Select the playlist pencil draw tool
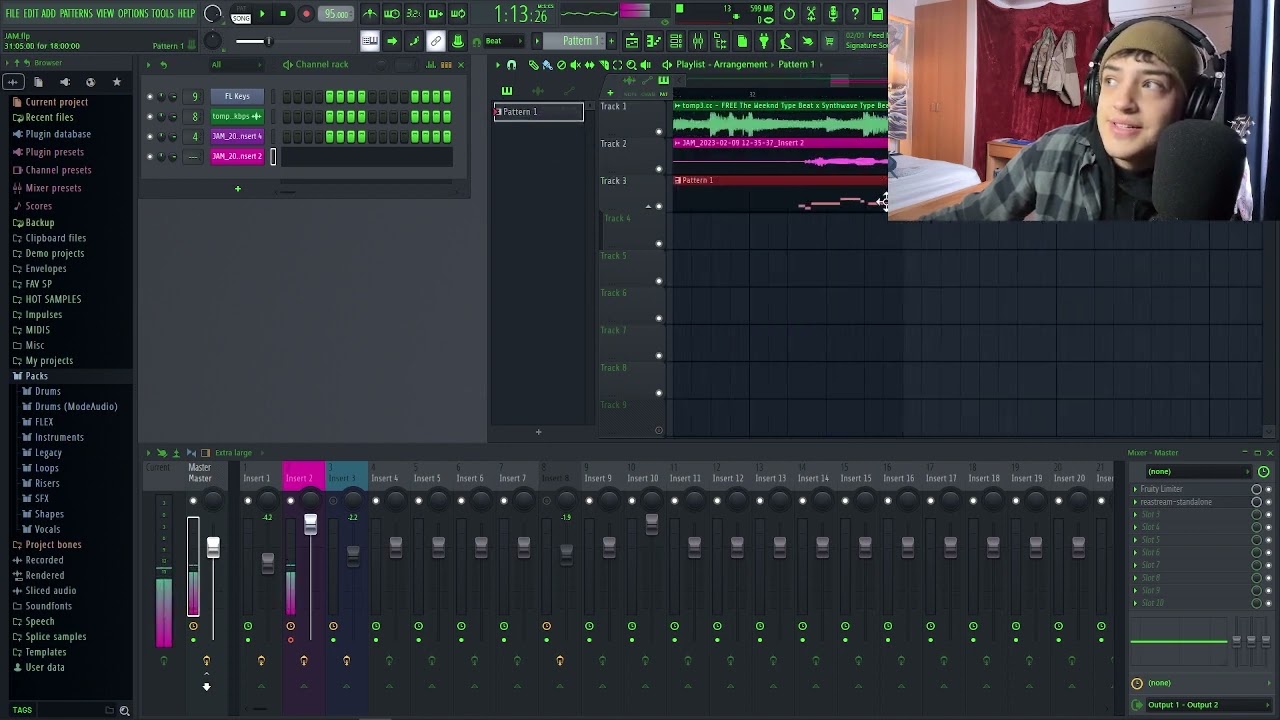 click(533, 65)
